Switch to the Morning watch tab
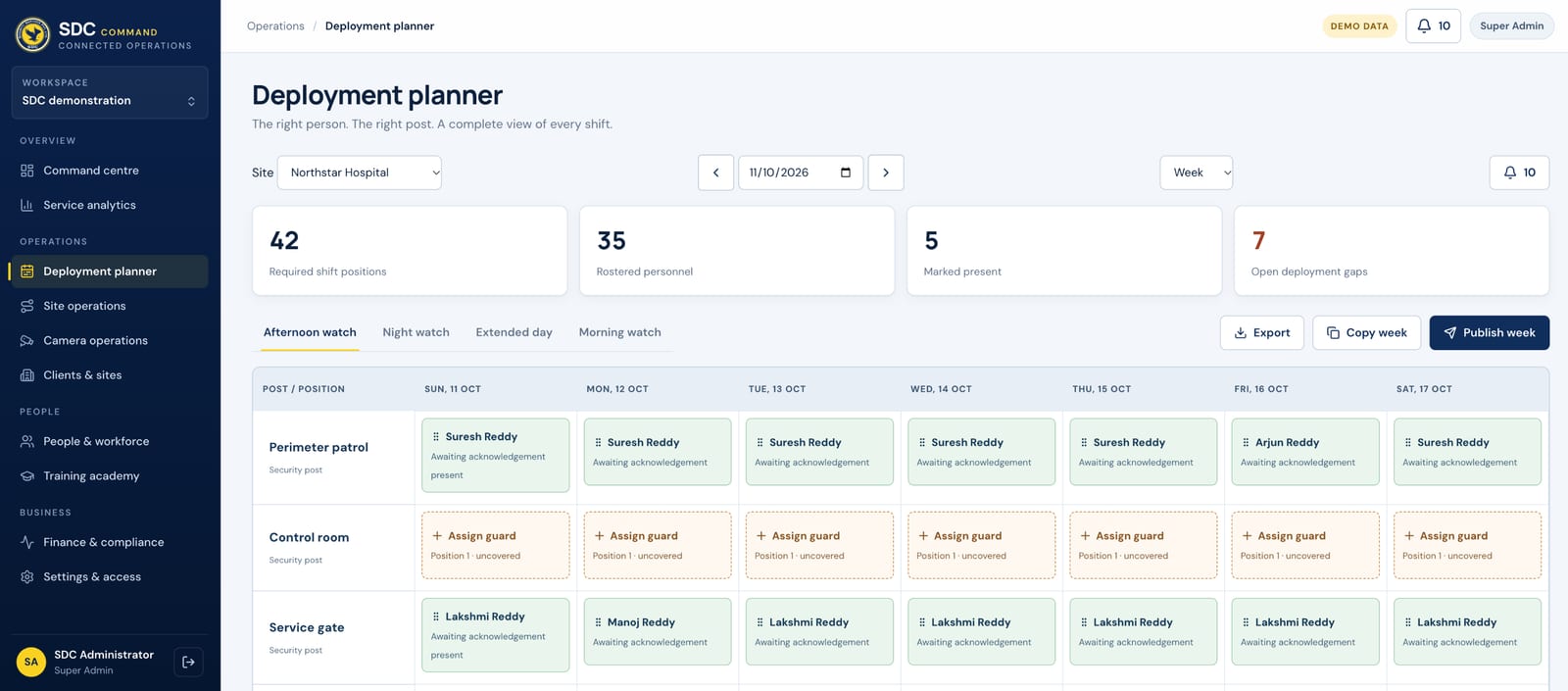Viewport: 1568px width, 691px height. click(619, 332)
